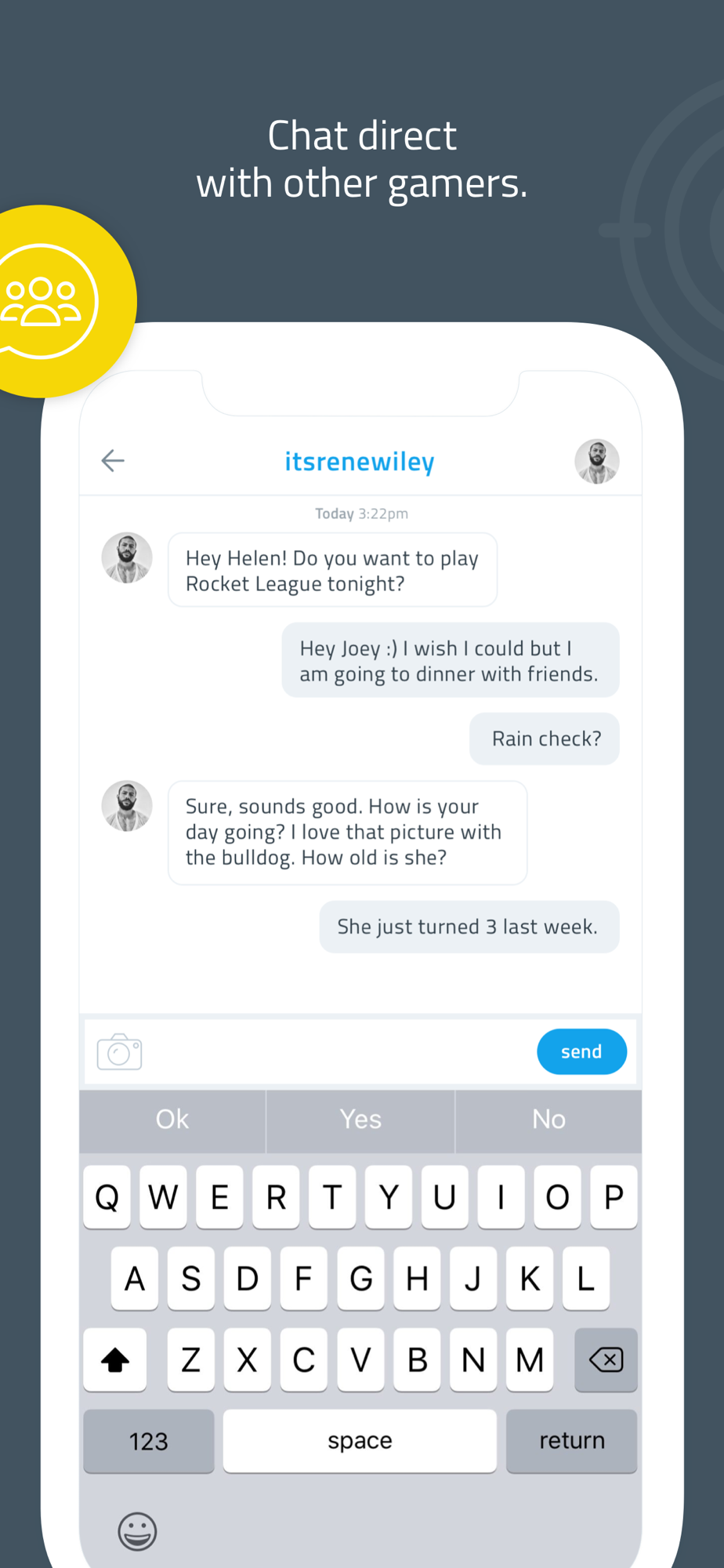Select the 'Ok' quick reply suggestion
Viewport: 724px width, 1568px height.
click(x=172, y=1120)
